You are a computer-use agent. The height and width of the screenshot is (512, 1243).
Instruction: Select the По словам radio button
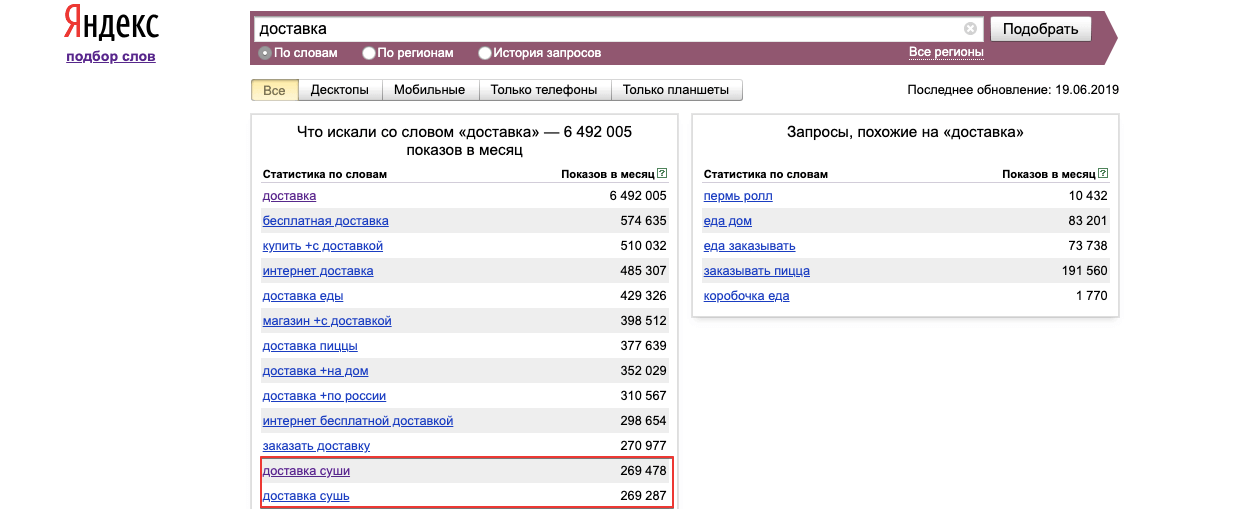pyautogui.click(x=265, y=53)
